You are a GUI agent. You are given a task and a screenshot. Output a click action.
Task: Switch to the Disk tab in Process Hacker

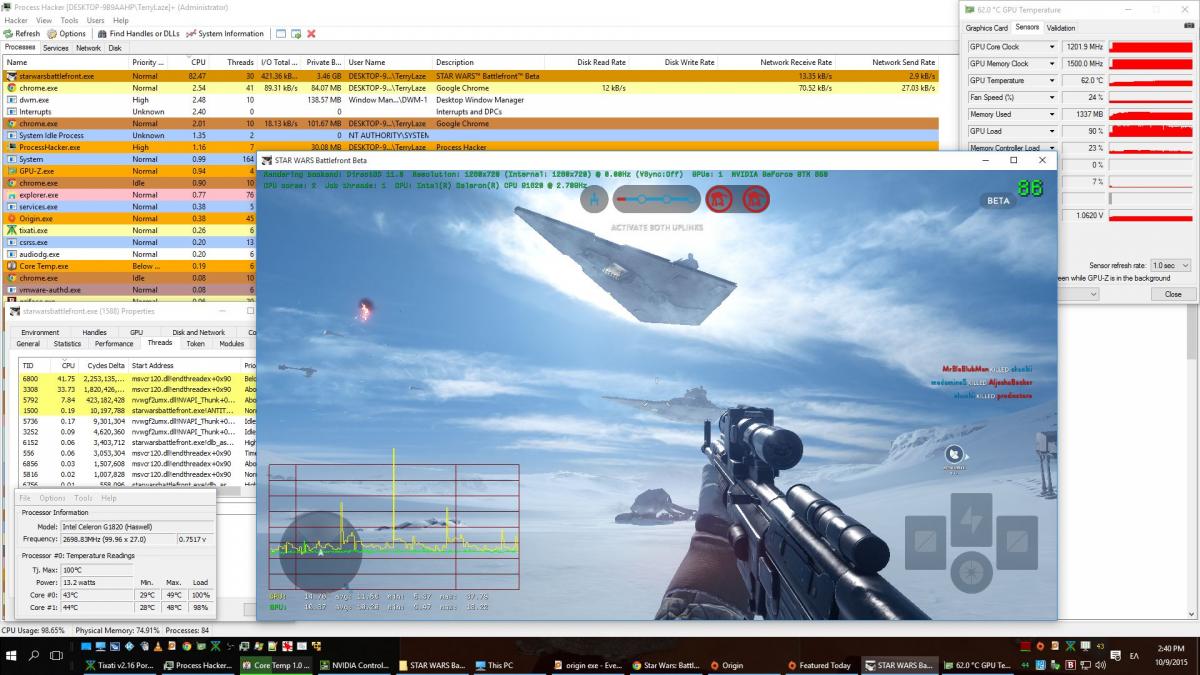click(115, 48)
